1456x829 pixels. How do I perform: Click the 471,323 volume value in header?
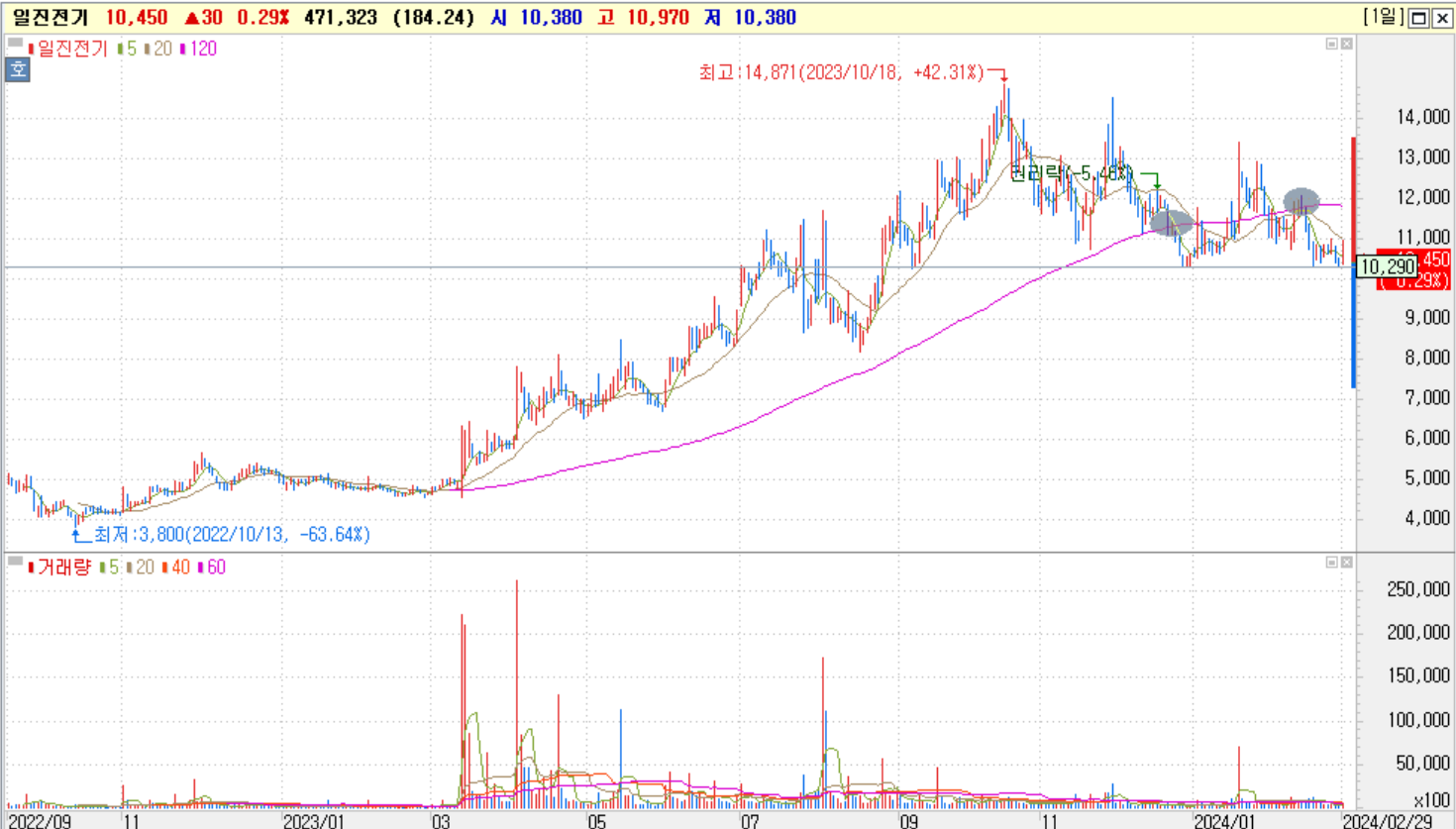tap(340, 18)
